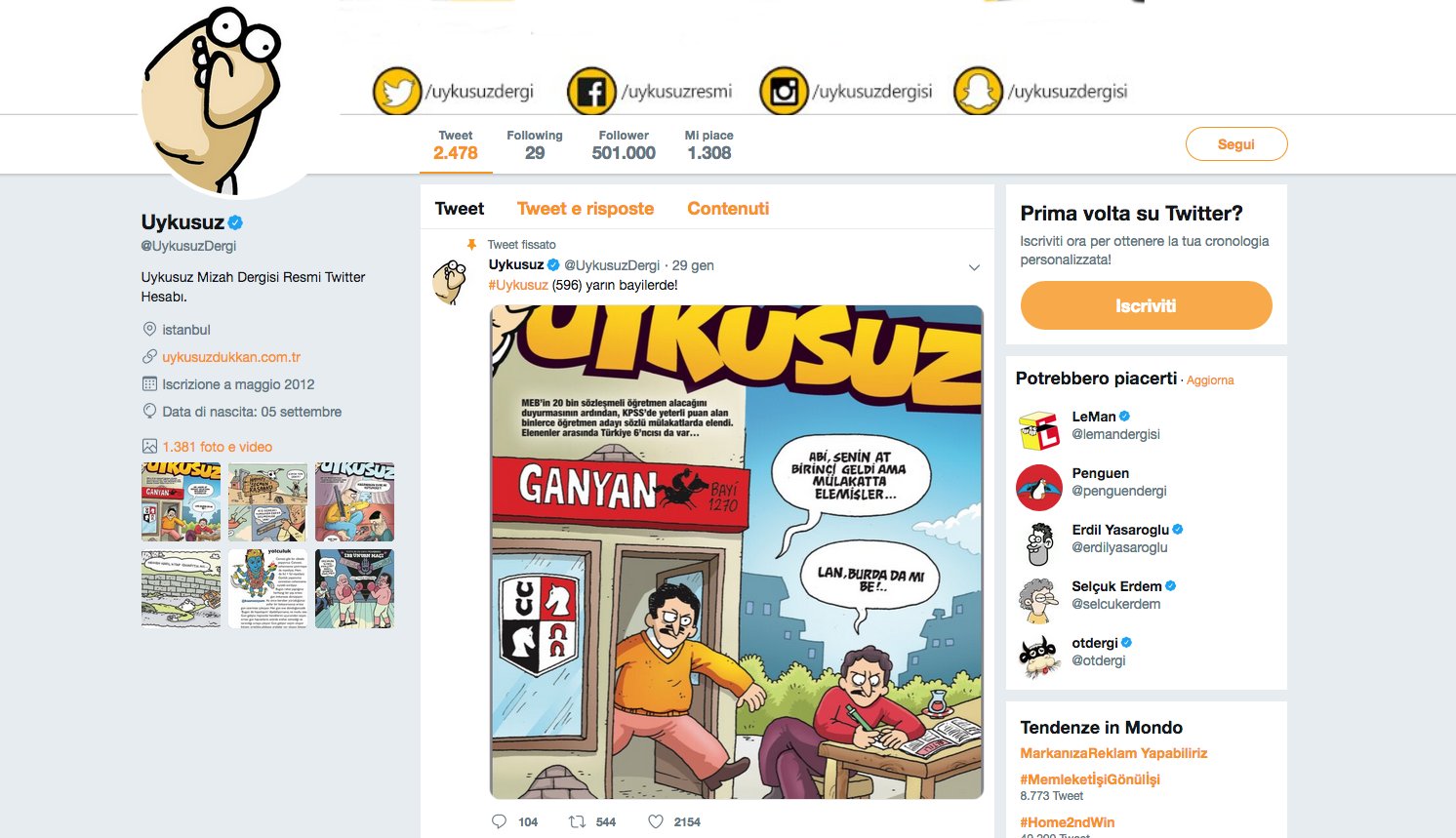1456x838 pixels.
Task: Open the #Uykusuz hashtag in tweet
Action: click(x=518, y=285)
